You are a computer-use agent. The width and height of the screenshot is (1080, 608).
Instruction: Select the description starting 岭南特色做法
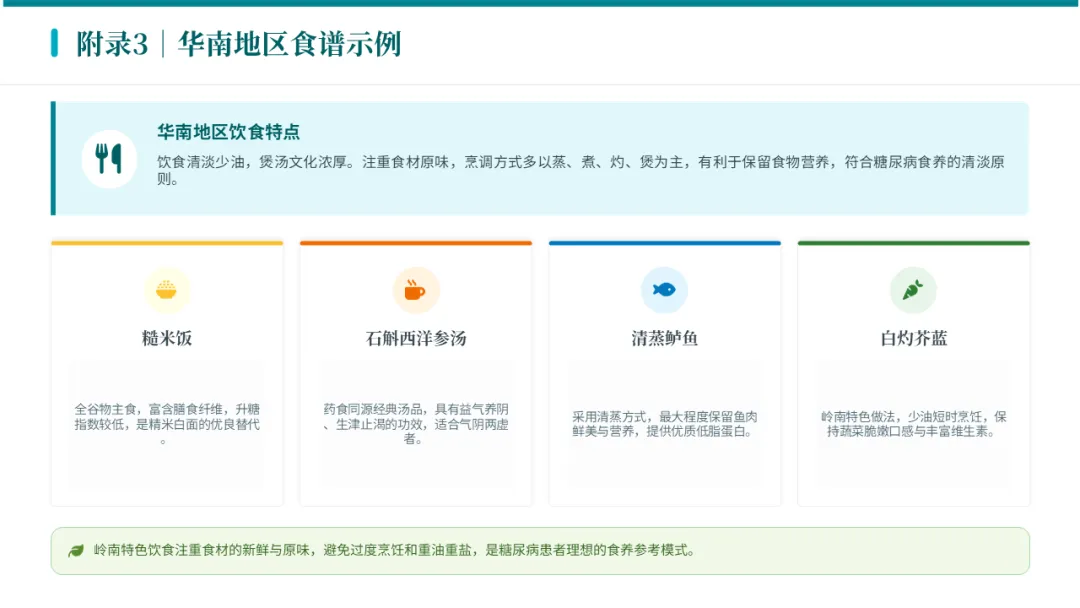click(914, 424)
